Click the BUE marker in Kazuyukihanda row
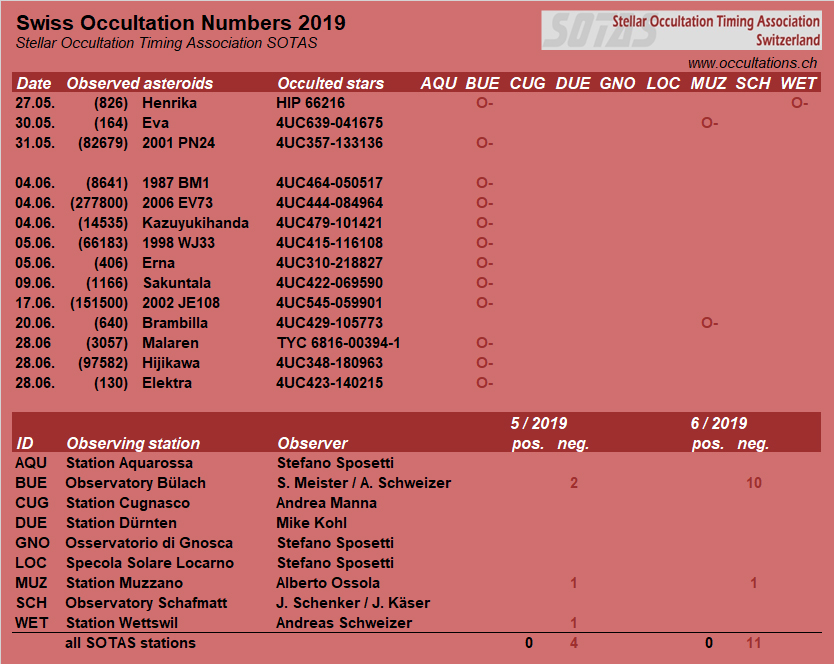The image size is (834, 664). click(x=485, y=223)
